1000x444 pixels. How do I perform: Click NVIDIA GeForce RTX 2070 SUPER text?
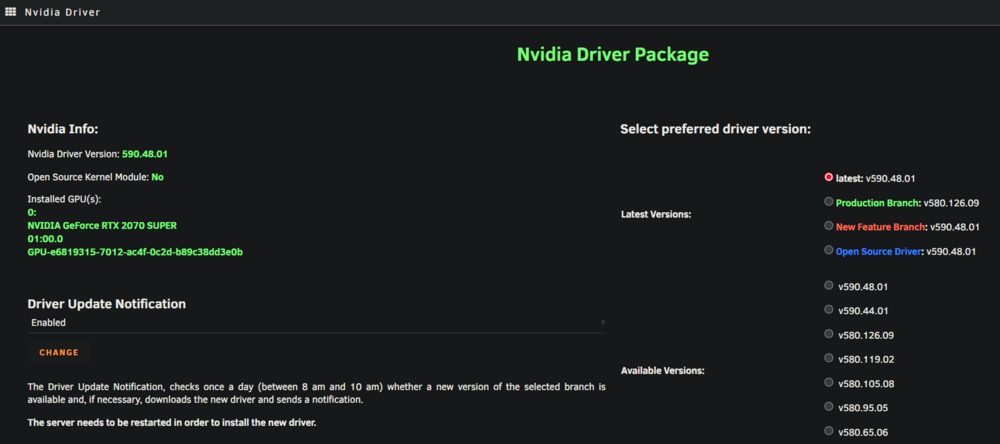[102, 226]
